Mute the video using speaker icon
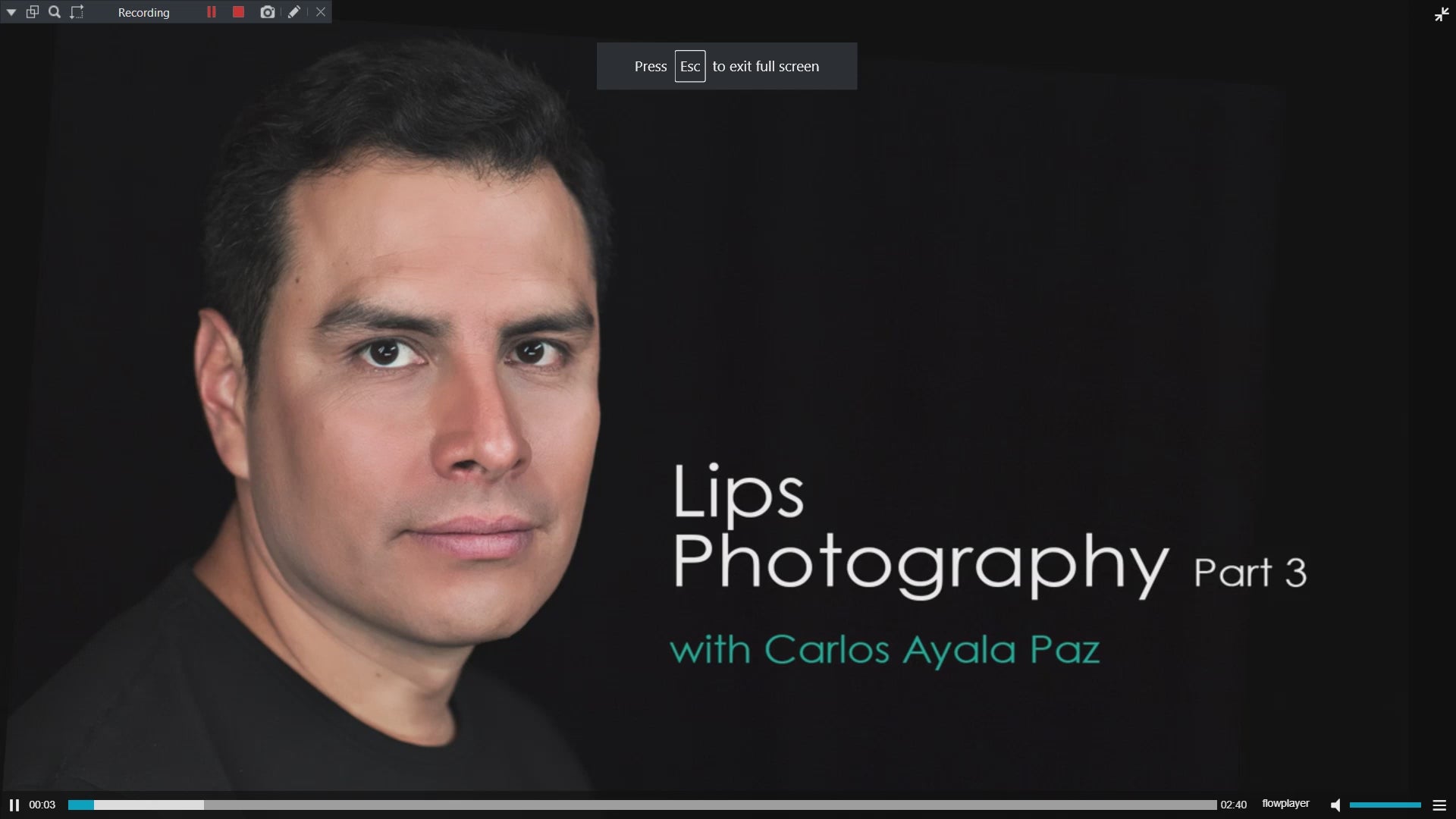Image resolution: width=1456 pixels, height=819 pixels. point(1335,805)
